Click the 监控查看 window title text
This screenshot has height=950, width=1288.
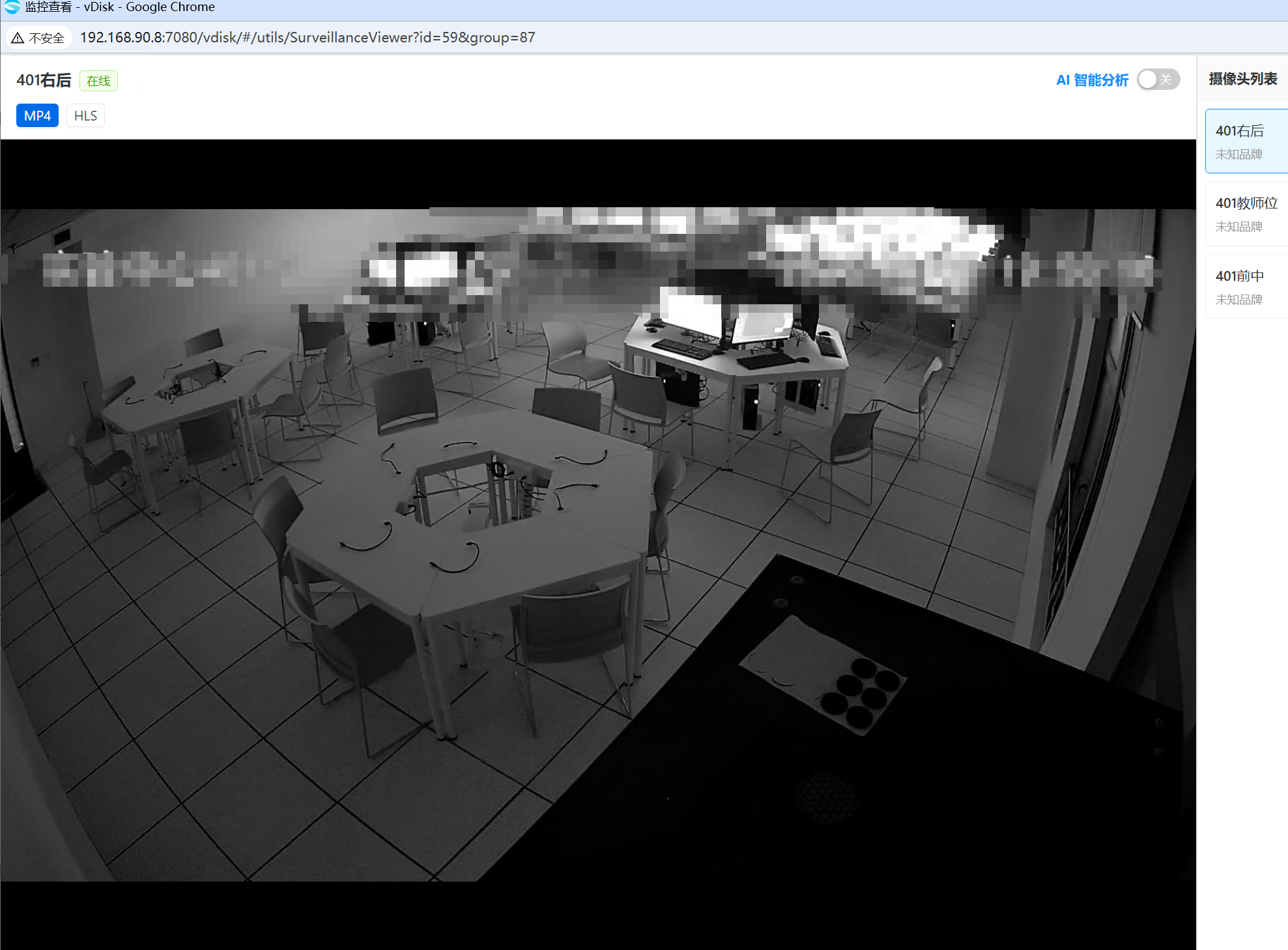point(48,7)
